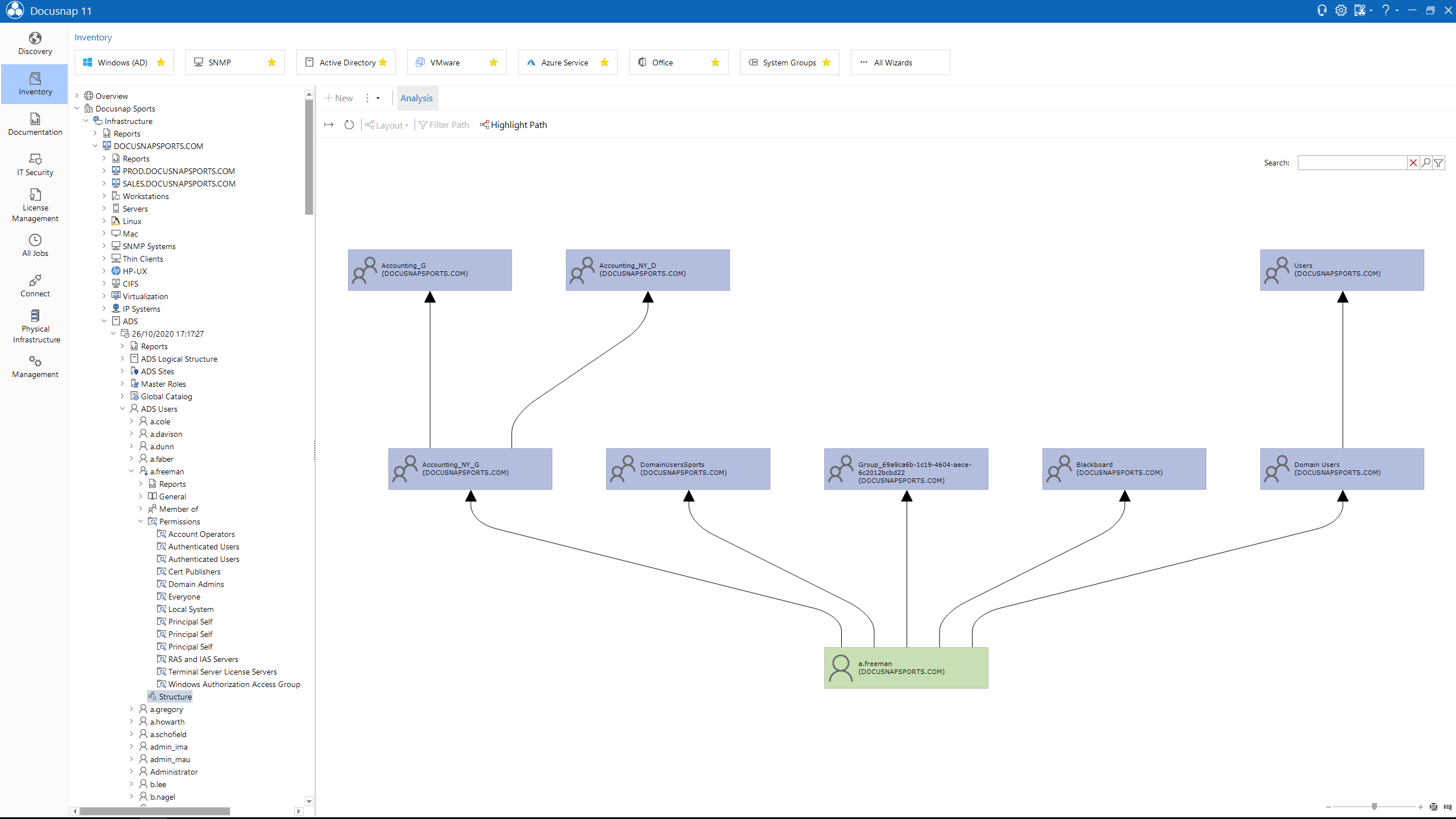Run the search with the magnifier icon
The height and width of the screenshot is (819, 1456).
[1426, 163]
